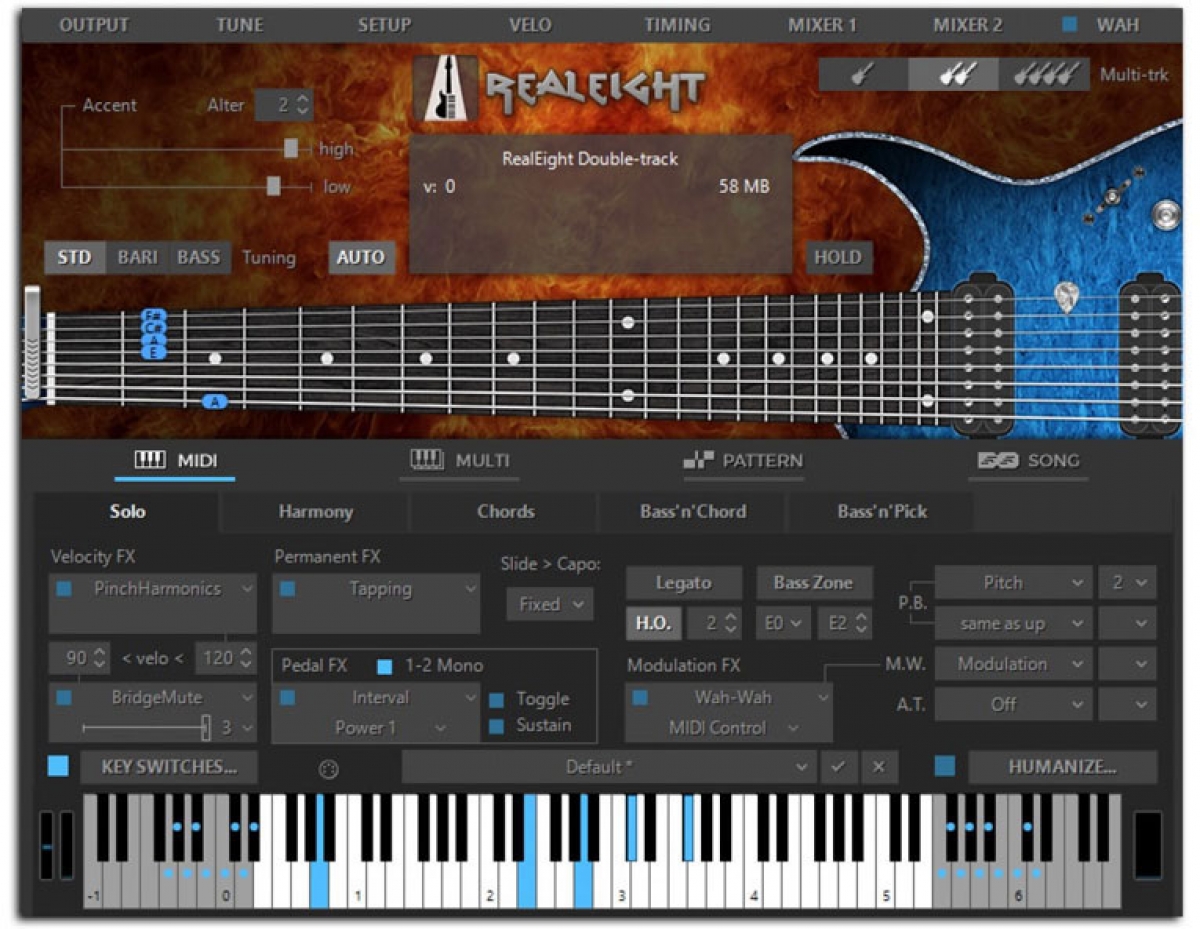
Task: Switch to the PATTERN tab
Action: tap(743, 461)
